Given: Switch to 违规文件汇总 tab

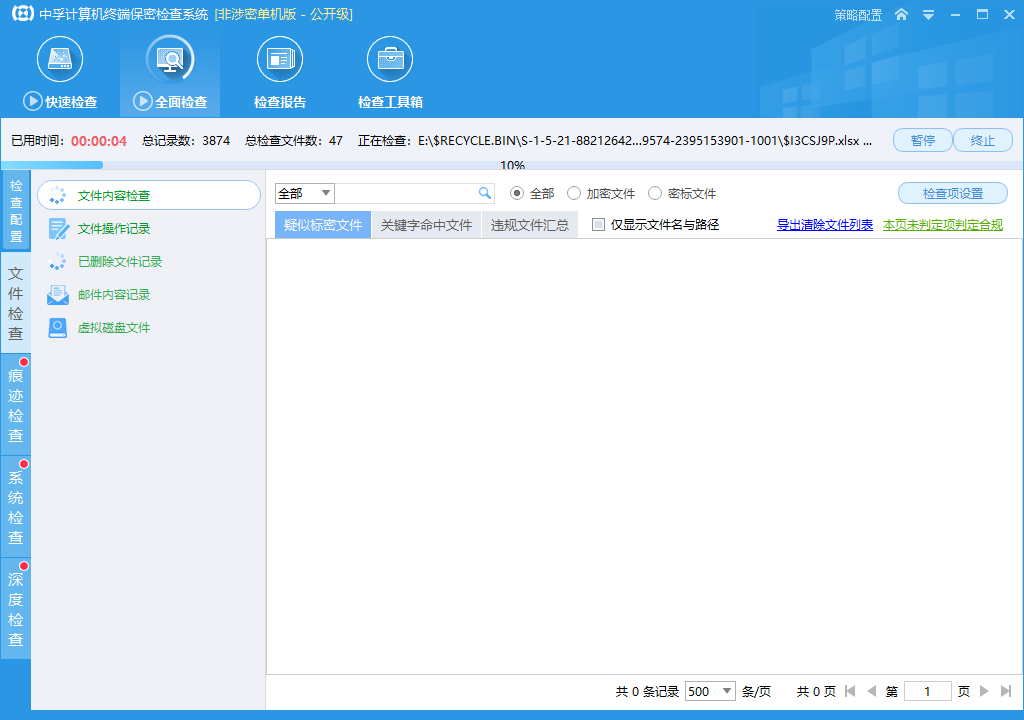Looking at the screenshot, I should 530,225.
